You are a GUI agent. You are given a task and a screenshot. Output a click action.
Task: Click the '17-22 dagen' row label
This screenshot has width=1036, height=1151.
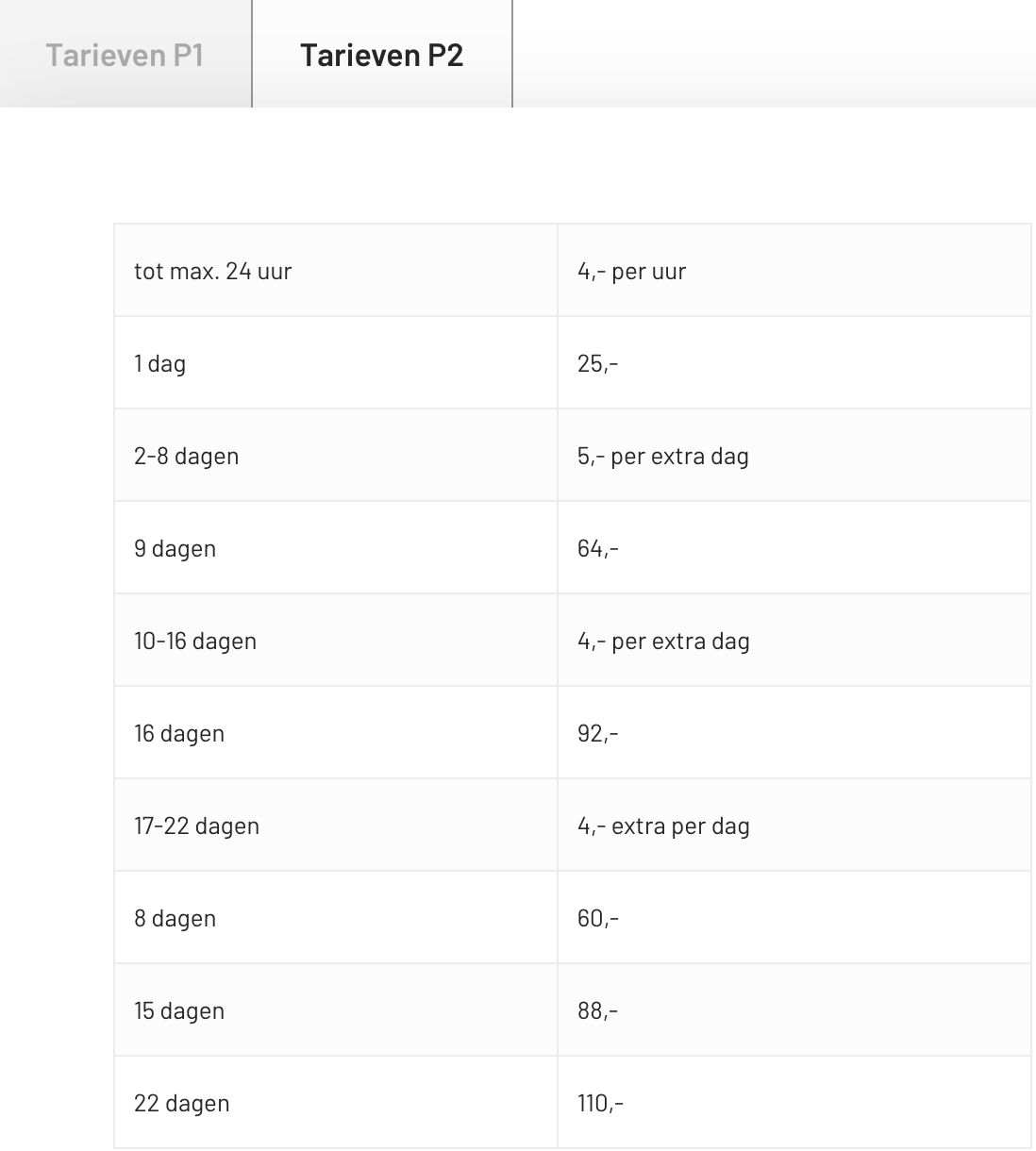point(336,826)
